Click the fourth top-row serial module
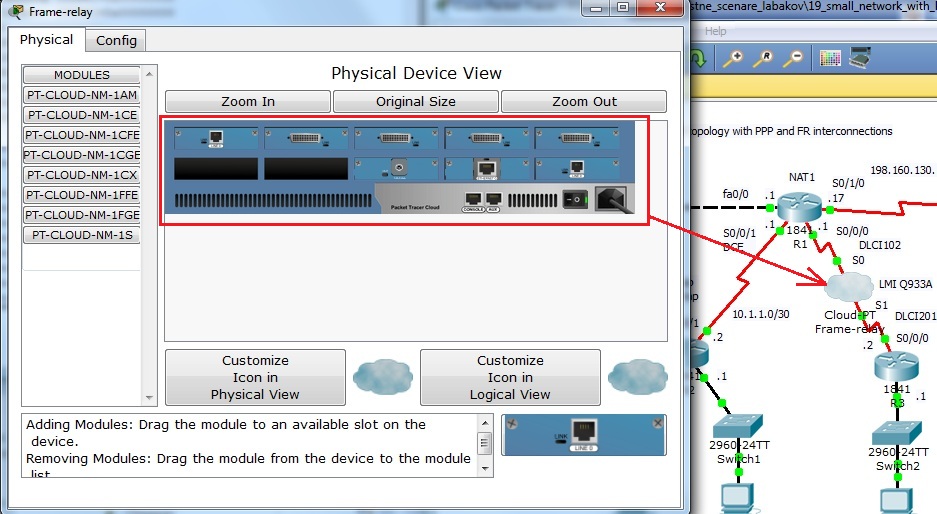The height and width of the screenshot is (514, 937). (487, 139)
